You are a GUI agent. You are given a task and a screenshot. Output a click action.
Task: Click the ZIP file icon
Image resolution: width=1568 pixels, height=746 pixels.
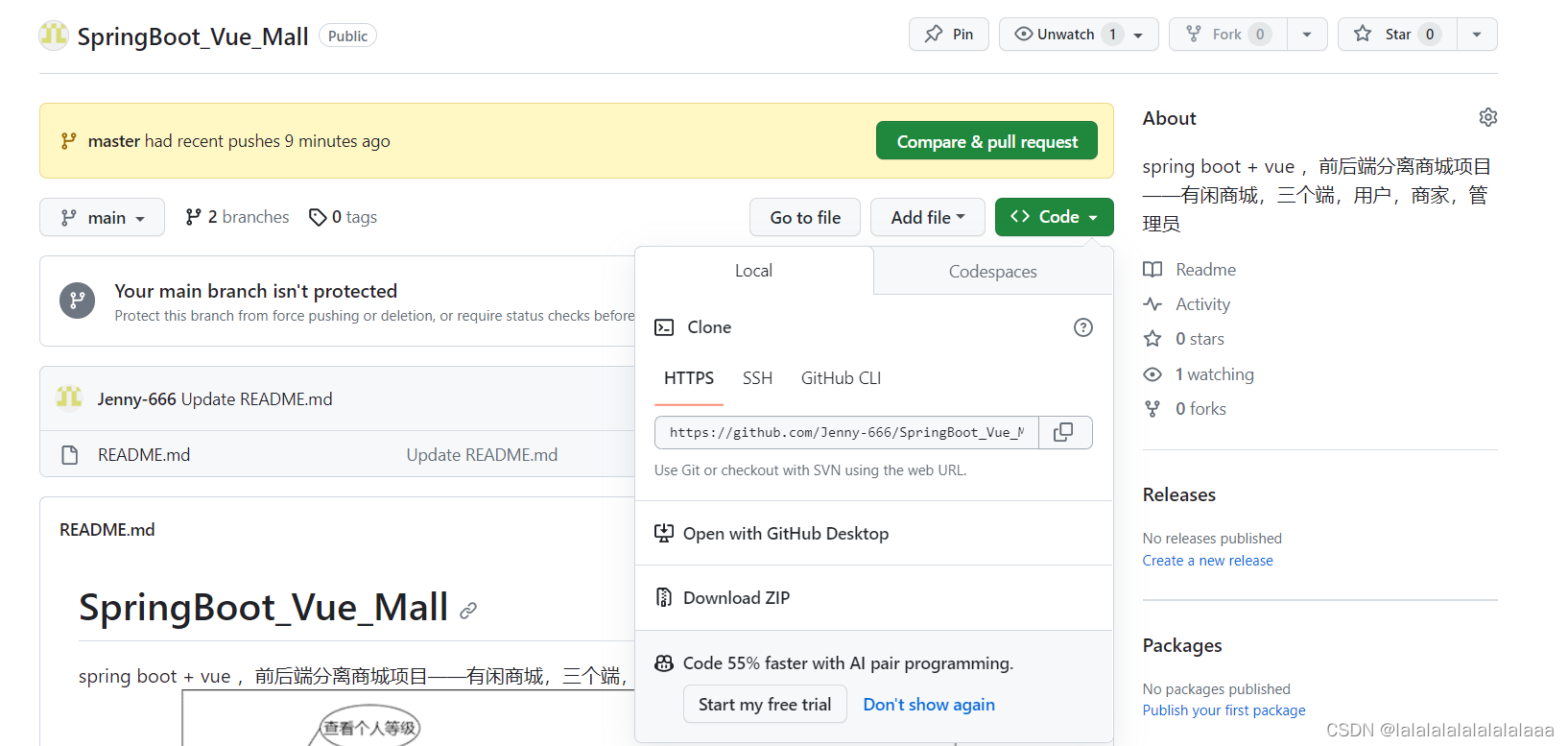664,597
